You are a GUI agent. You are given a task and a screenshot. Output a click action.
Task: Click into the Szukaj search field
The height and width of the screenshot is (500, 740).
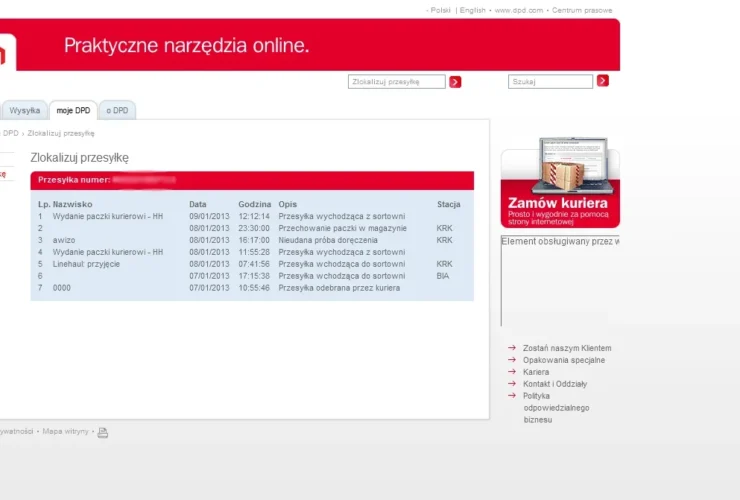tap(550, 82)
